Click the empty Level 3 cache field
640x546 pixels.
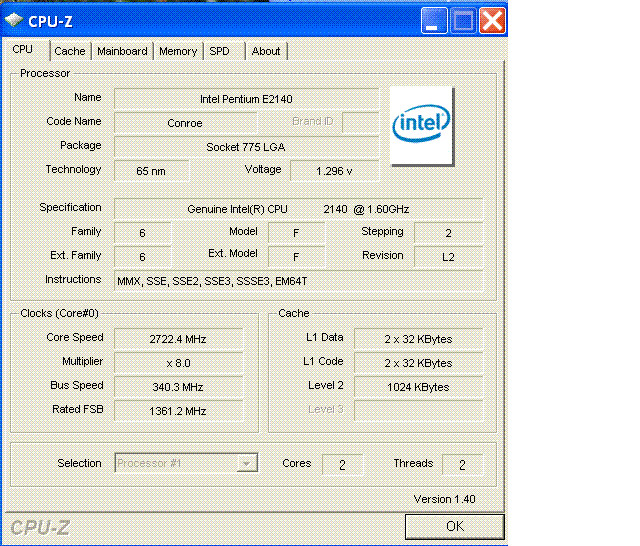[x=418, y=411]
